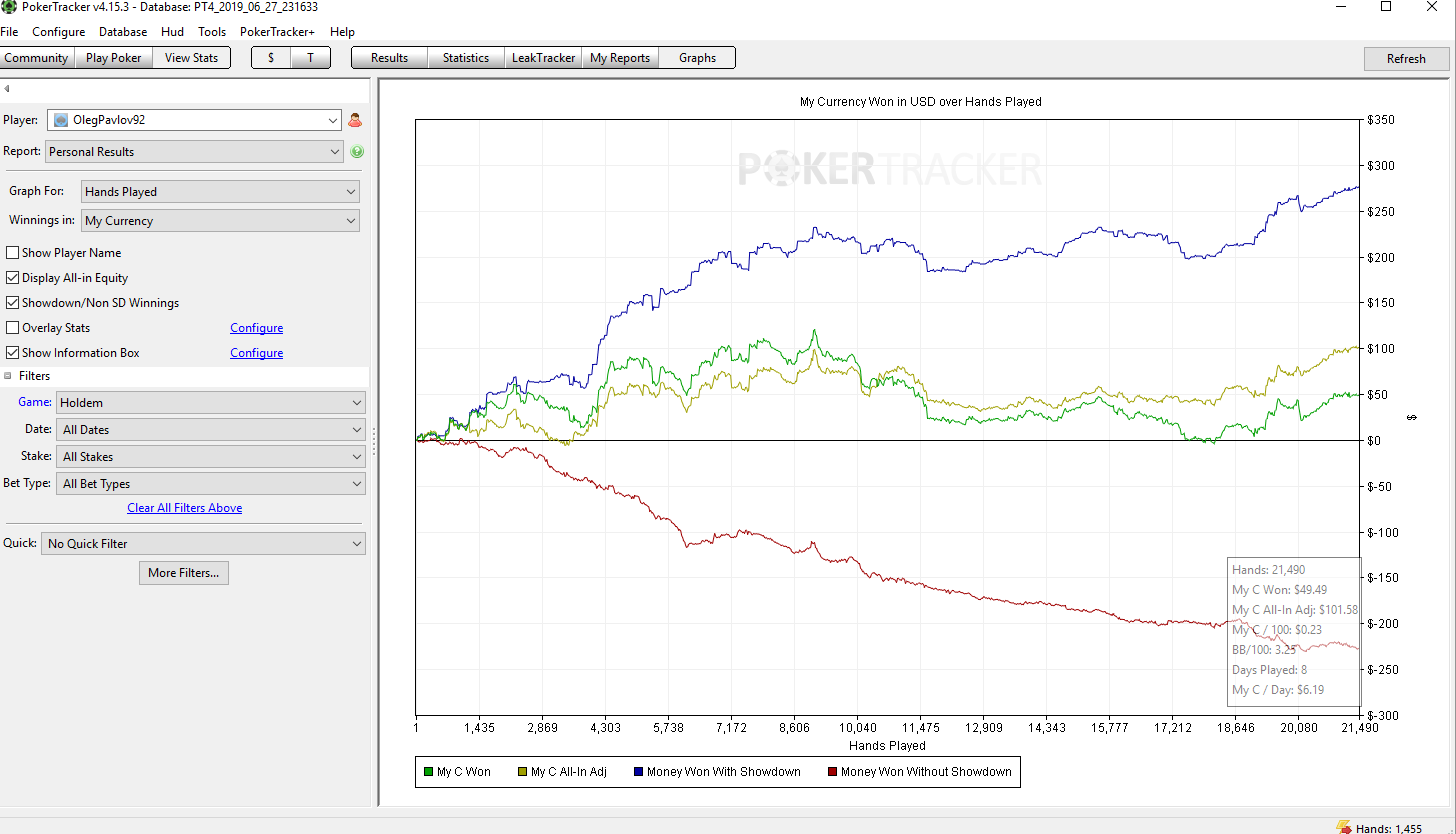Enable the Show Player Name checkbox
The width and height of the screenshot is (1456, 834).
click(12, 253)
